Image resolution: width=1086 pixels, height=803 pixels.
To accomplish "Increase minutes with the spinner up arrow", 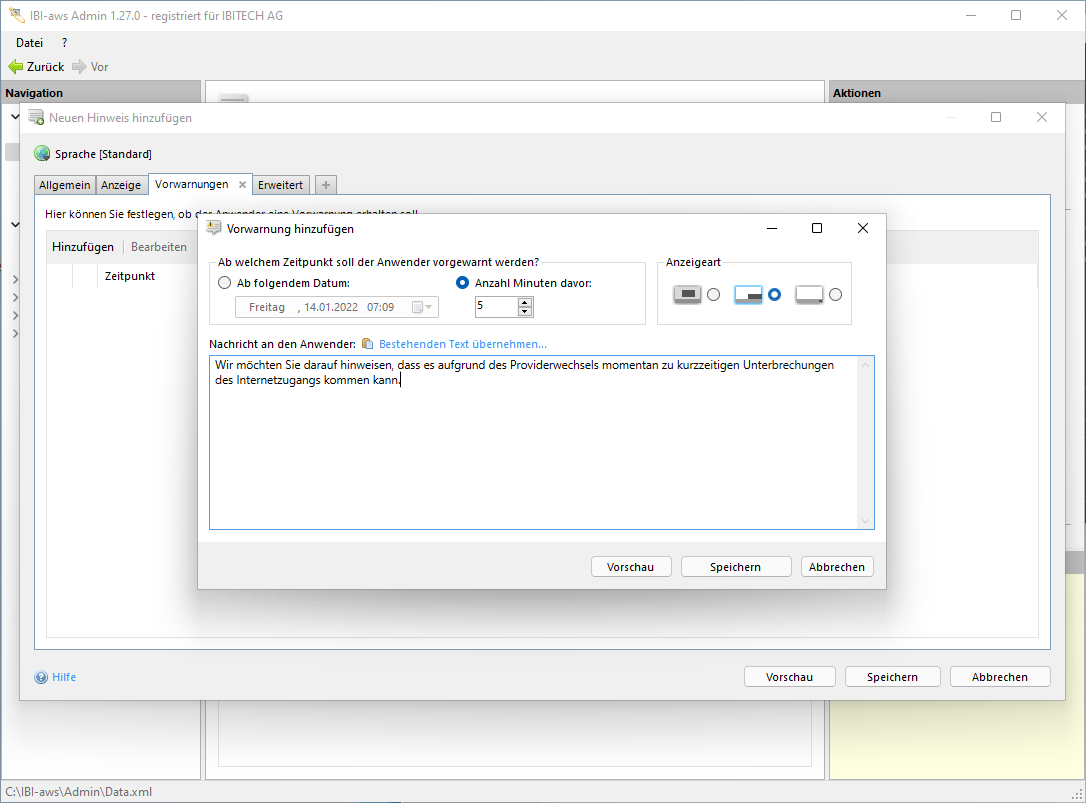I will (525, 302).
